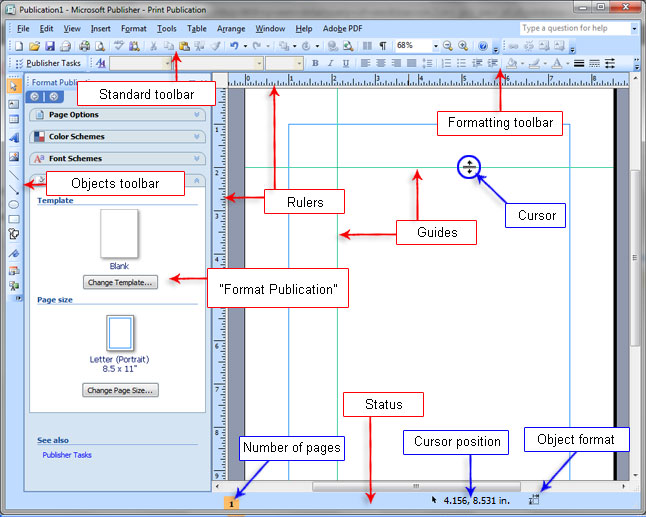Set Center text alignment
Screen dimensions: 646x517
380,63
